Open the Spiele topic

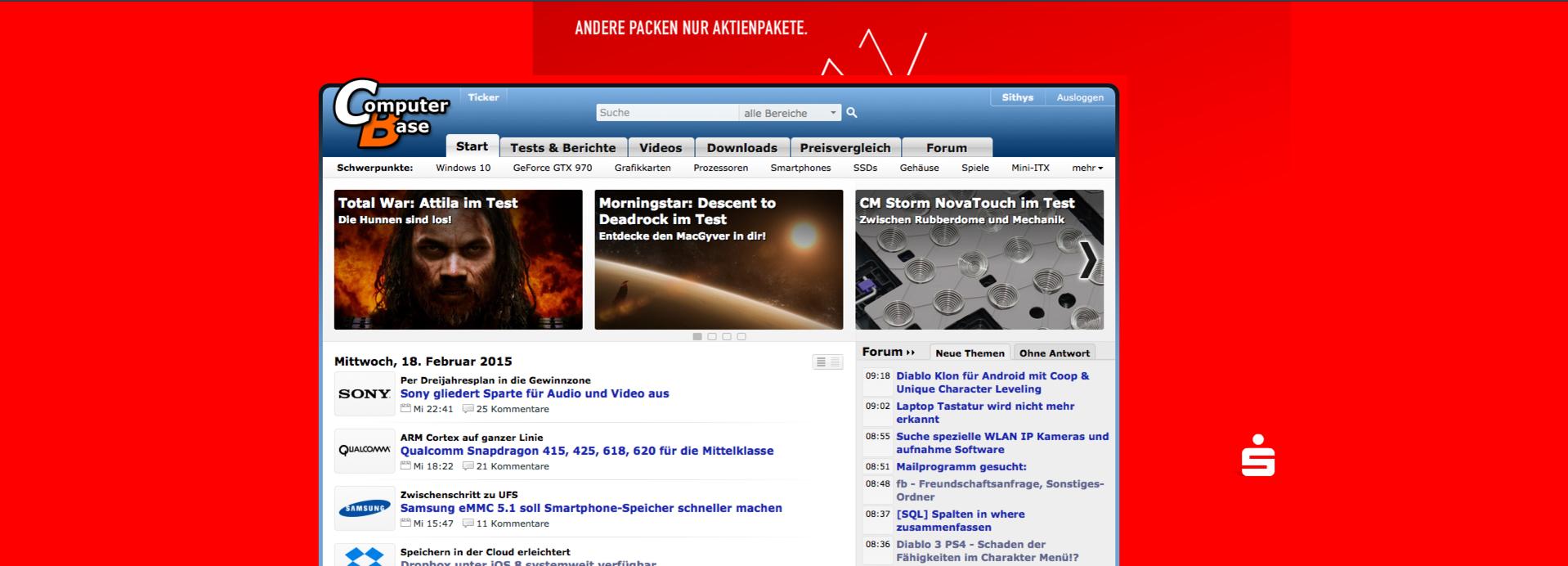tap(975, 168)
